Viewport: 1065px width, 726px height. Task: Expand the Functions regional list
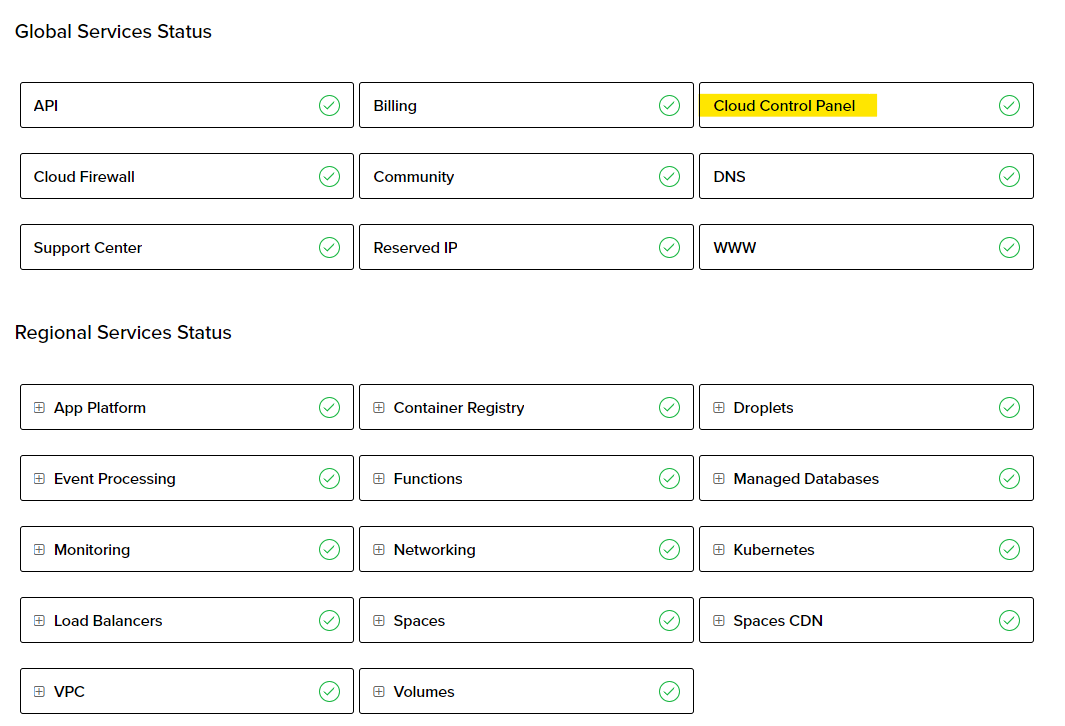[379, 479]
